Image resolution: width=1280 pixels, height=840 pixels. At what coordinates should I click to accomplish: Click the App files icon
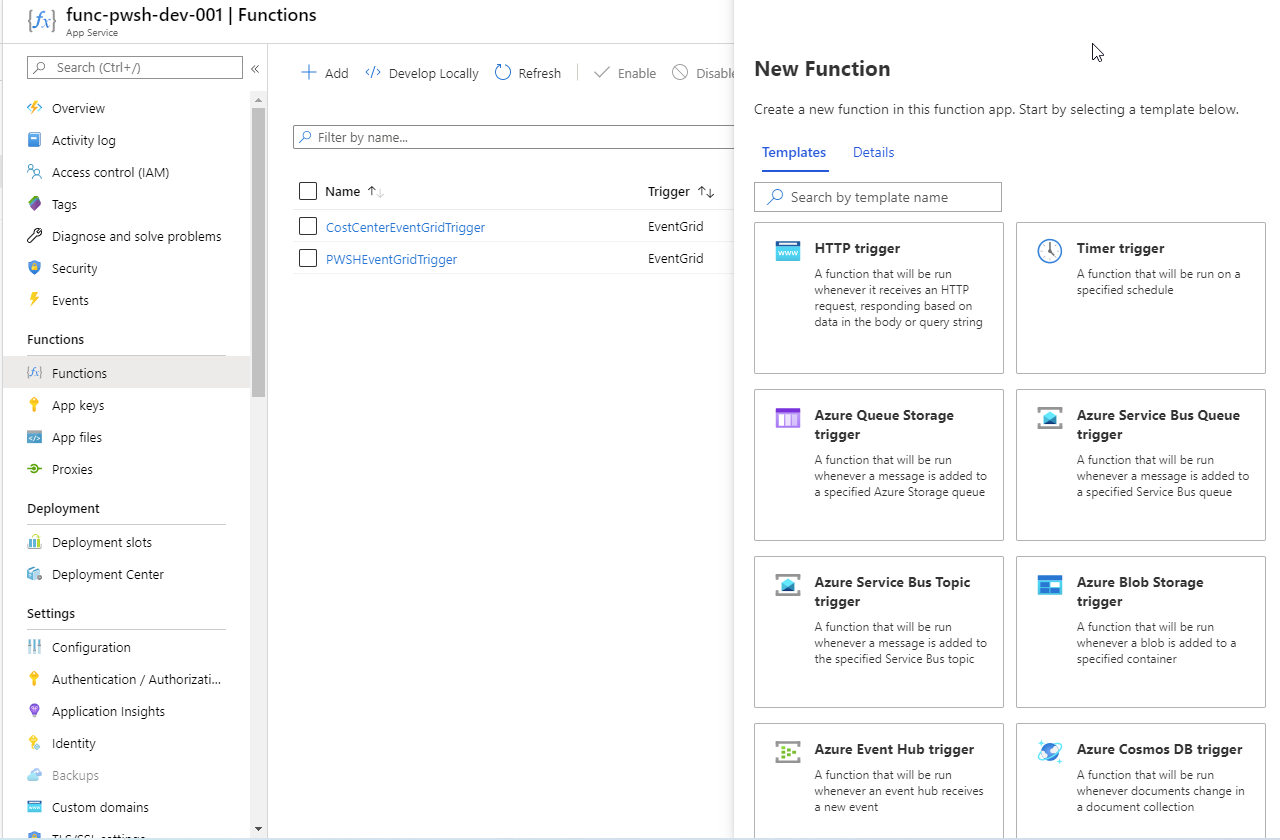coord(35,437)
